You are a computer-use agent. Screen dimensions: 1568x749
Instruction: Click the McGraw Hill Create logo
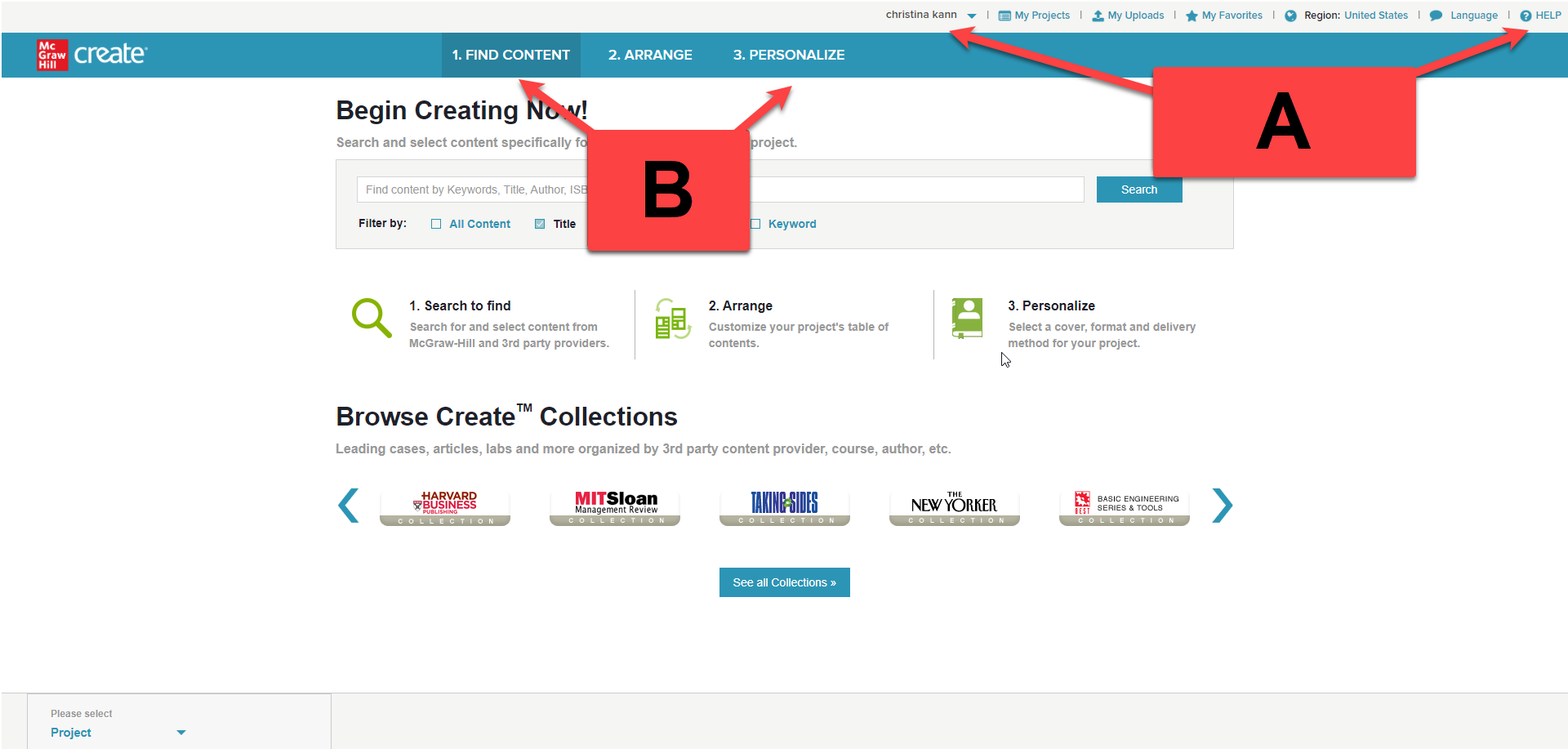coord(91,55)
